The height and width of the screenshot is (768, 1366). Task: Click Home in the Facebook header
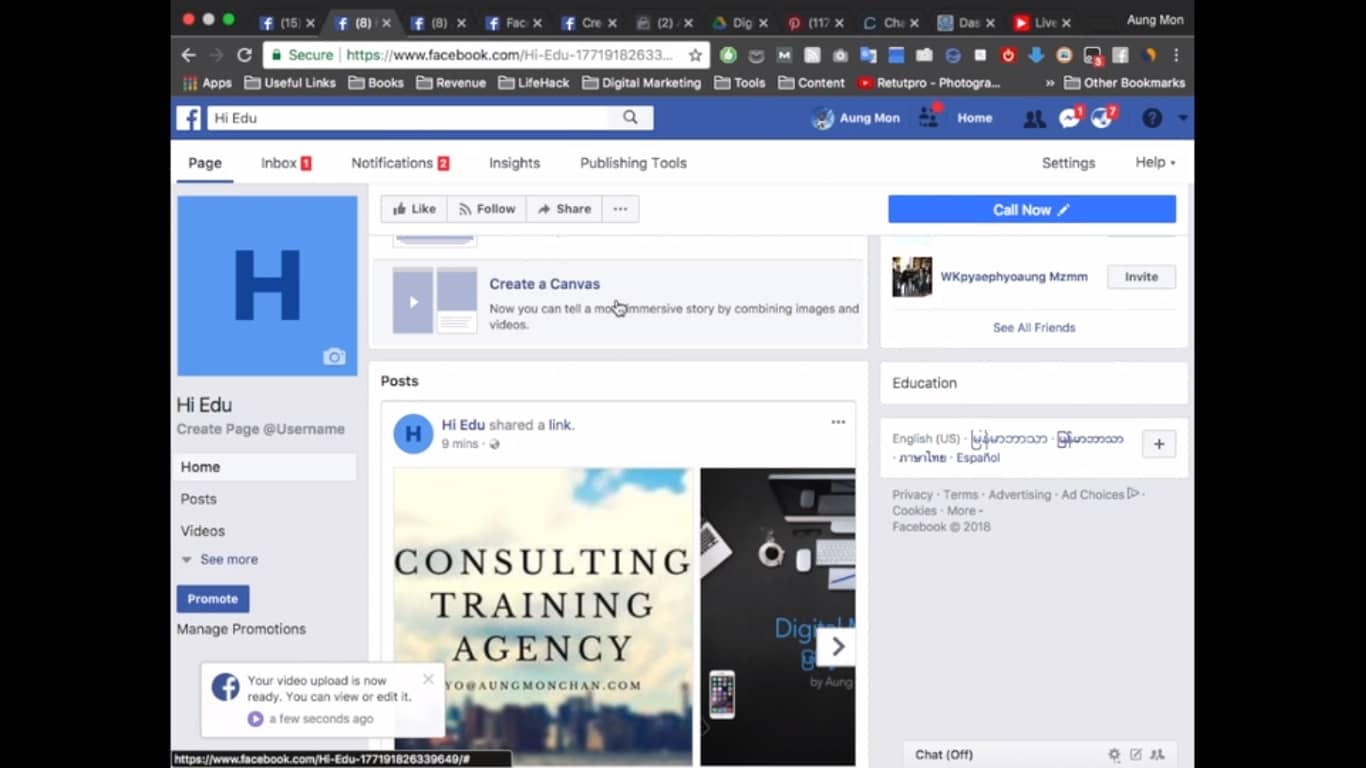[x=974, y=118]
